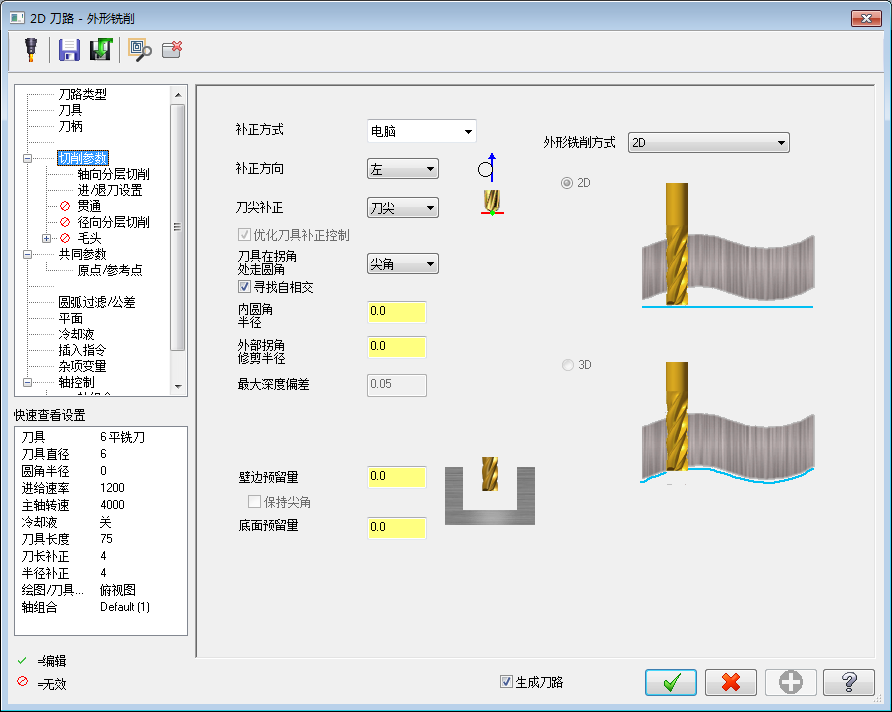Click tree scrollbar down arrow
Image resolution: width=892 pixels, height=712 pixels.
(178, 386)
